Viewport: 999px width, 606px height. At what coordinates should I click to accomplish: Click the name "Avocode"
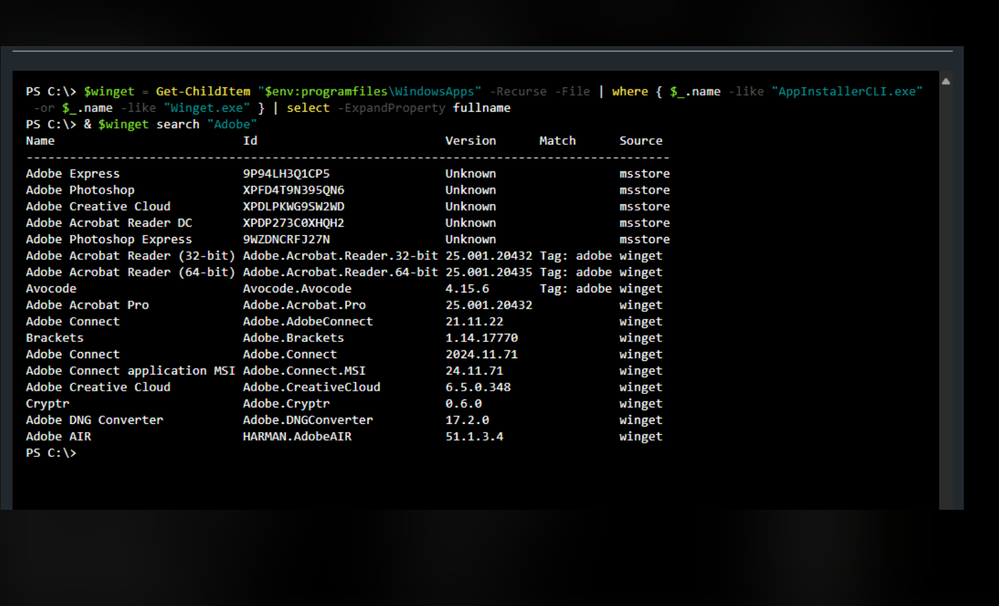[51, 289]
